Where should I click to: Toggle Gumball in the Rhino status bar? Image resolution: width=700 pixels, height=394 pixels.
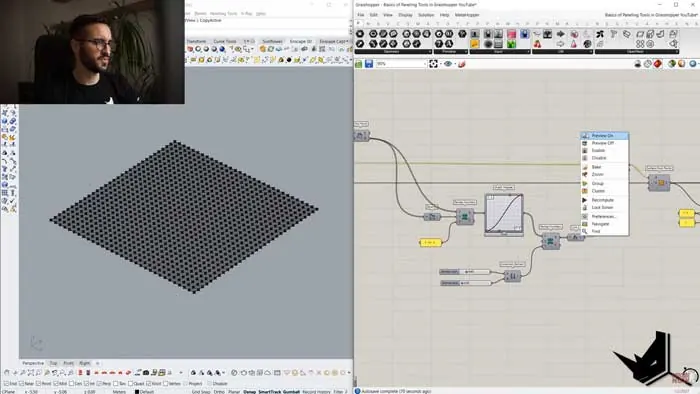tap(291, 391)
